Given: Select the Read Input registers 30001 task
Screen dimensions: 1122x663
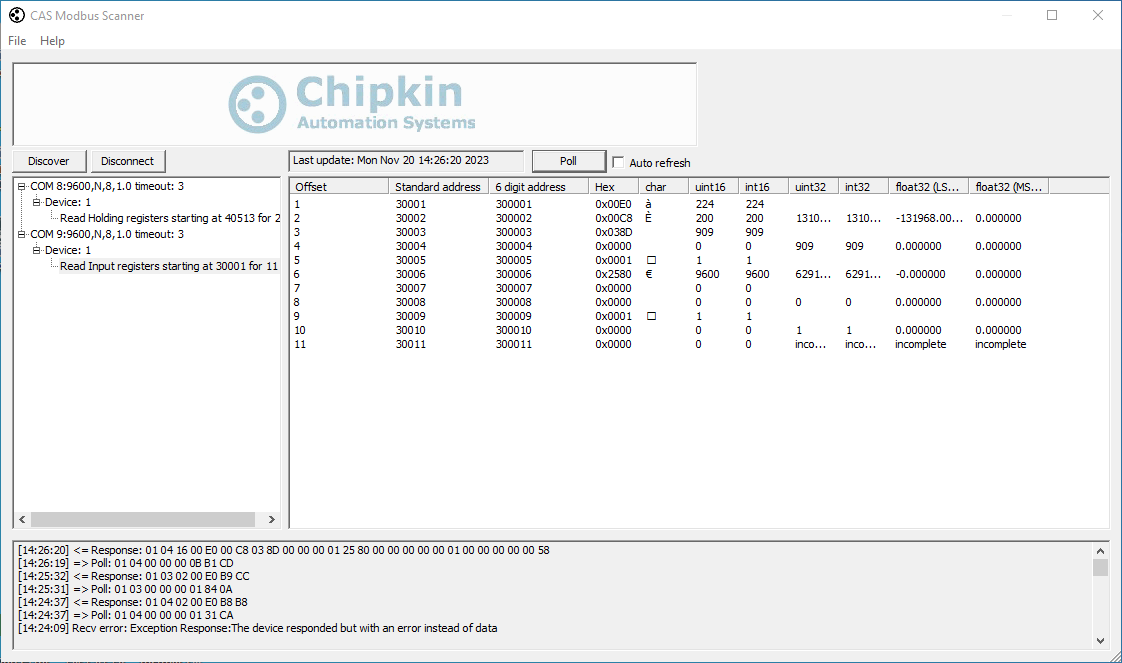Looking at the screenshot, I should 168,266.
